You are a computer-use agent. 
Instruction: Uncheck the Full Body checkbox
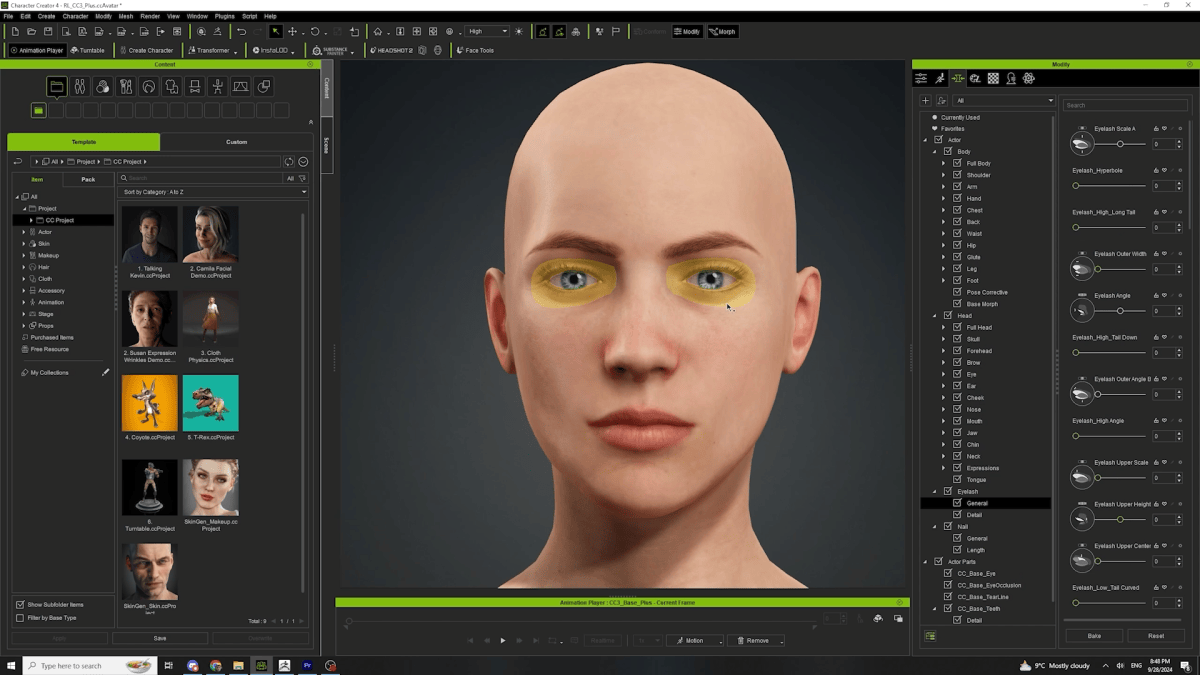pyautogui.click(x=957, y=163)
